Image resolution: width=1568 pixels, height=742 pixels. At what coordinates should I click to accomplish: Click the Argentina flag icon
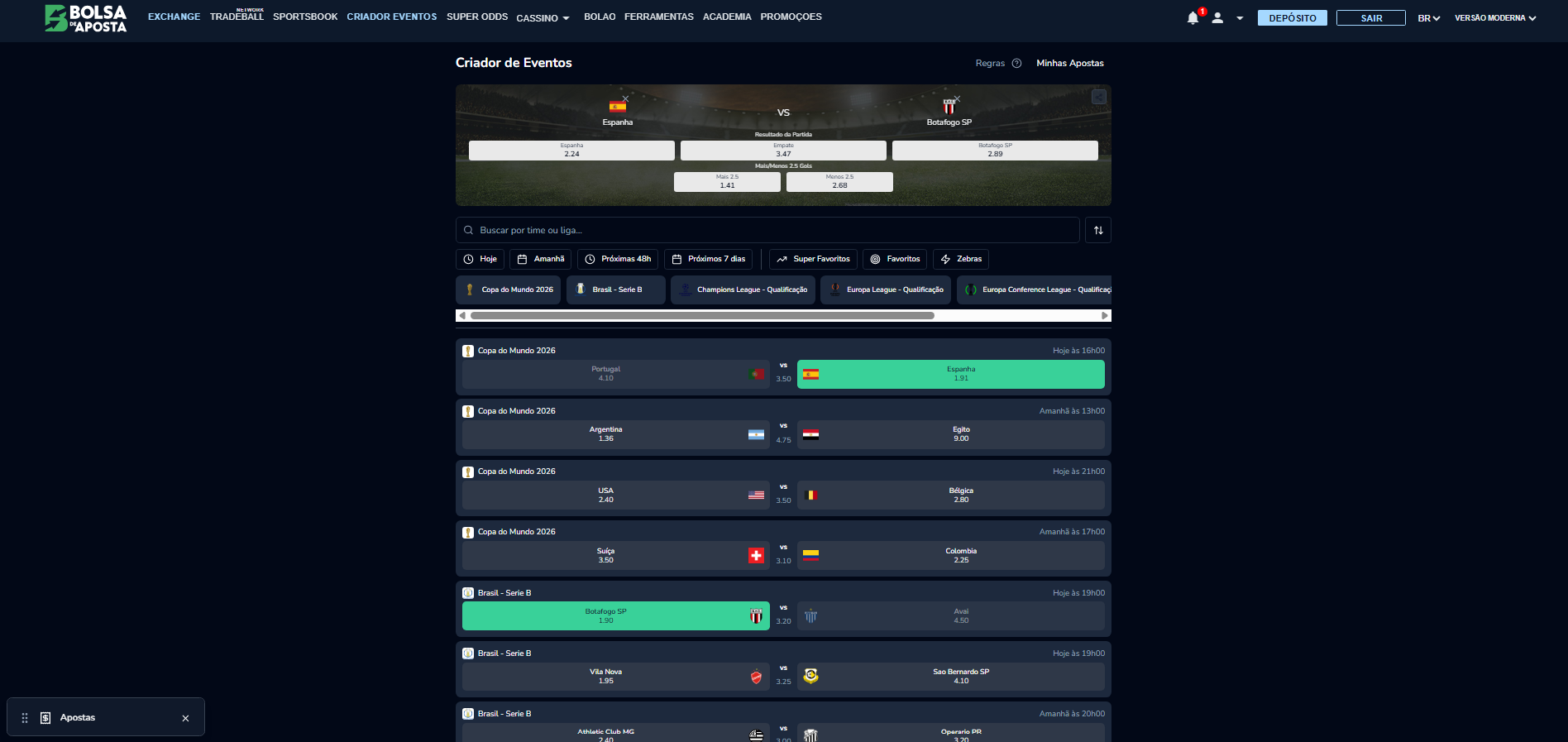coord(756,434)
